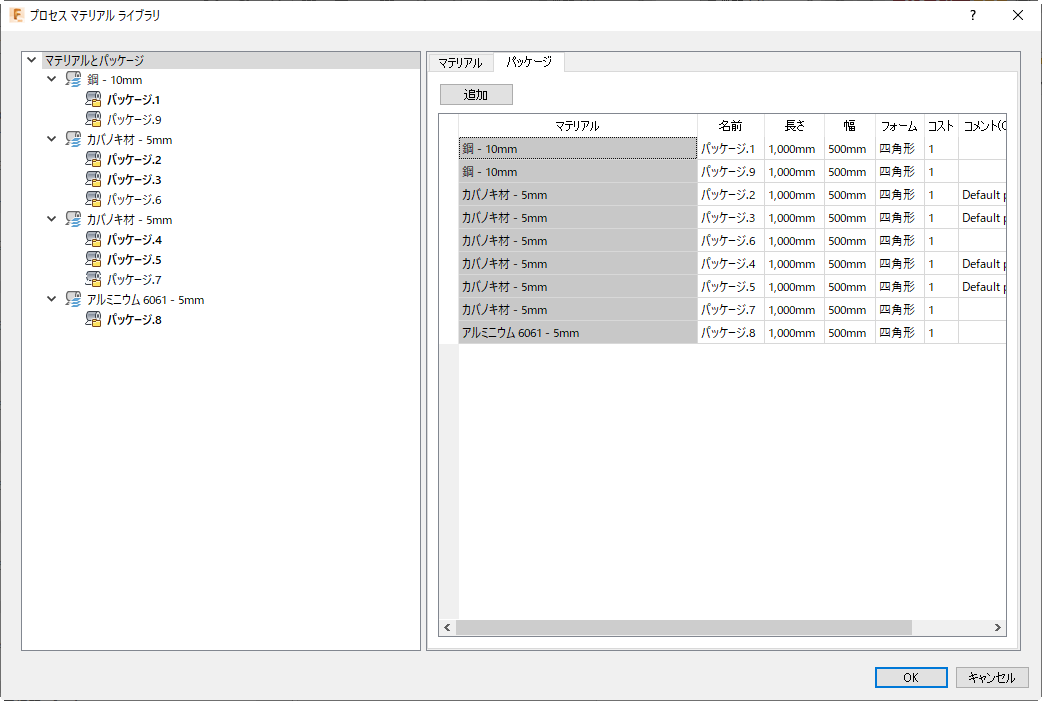The width and height of the screenshot is (1042, 701).
Task: Click the 名前 column header
Action: [730, 126]
